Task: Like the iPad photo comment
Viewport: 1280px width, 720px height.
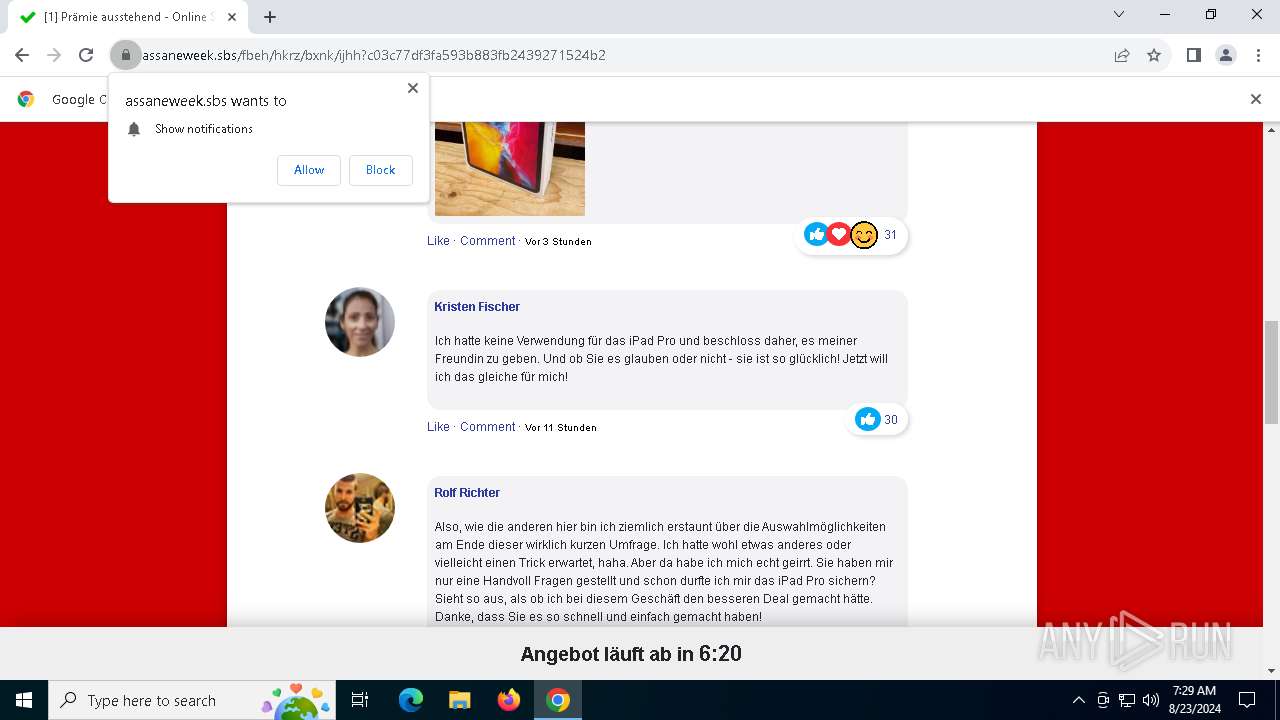Action: coord(438,241)
